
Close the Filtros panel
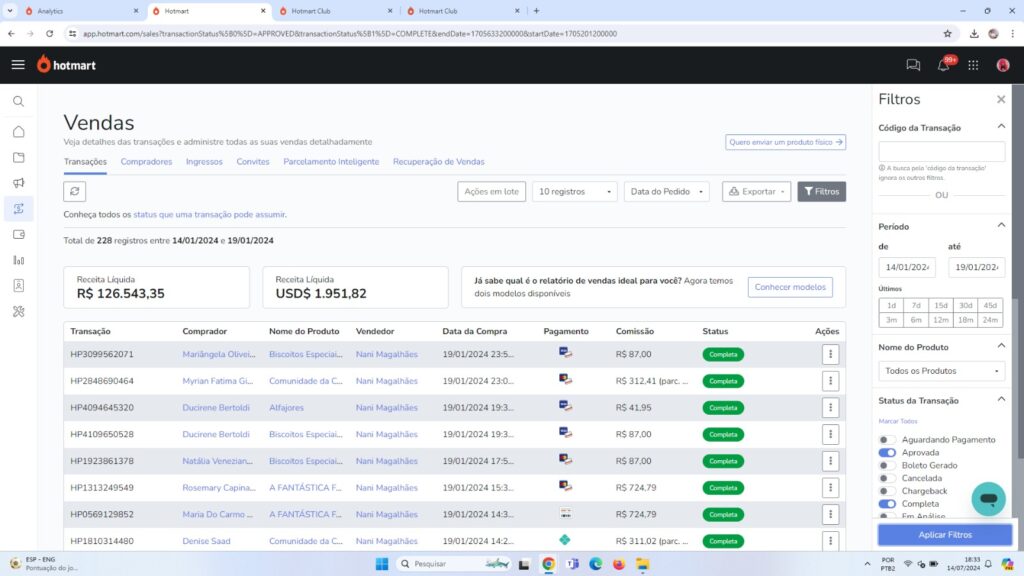coord(1001,99)
